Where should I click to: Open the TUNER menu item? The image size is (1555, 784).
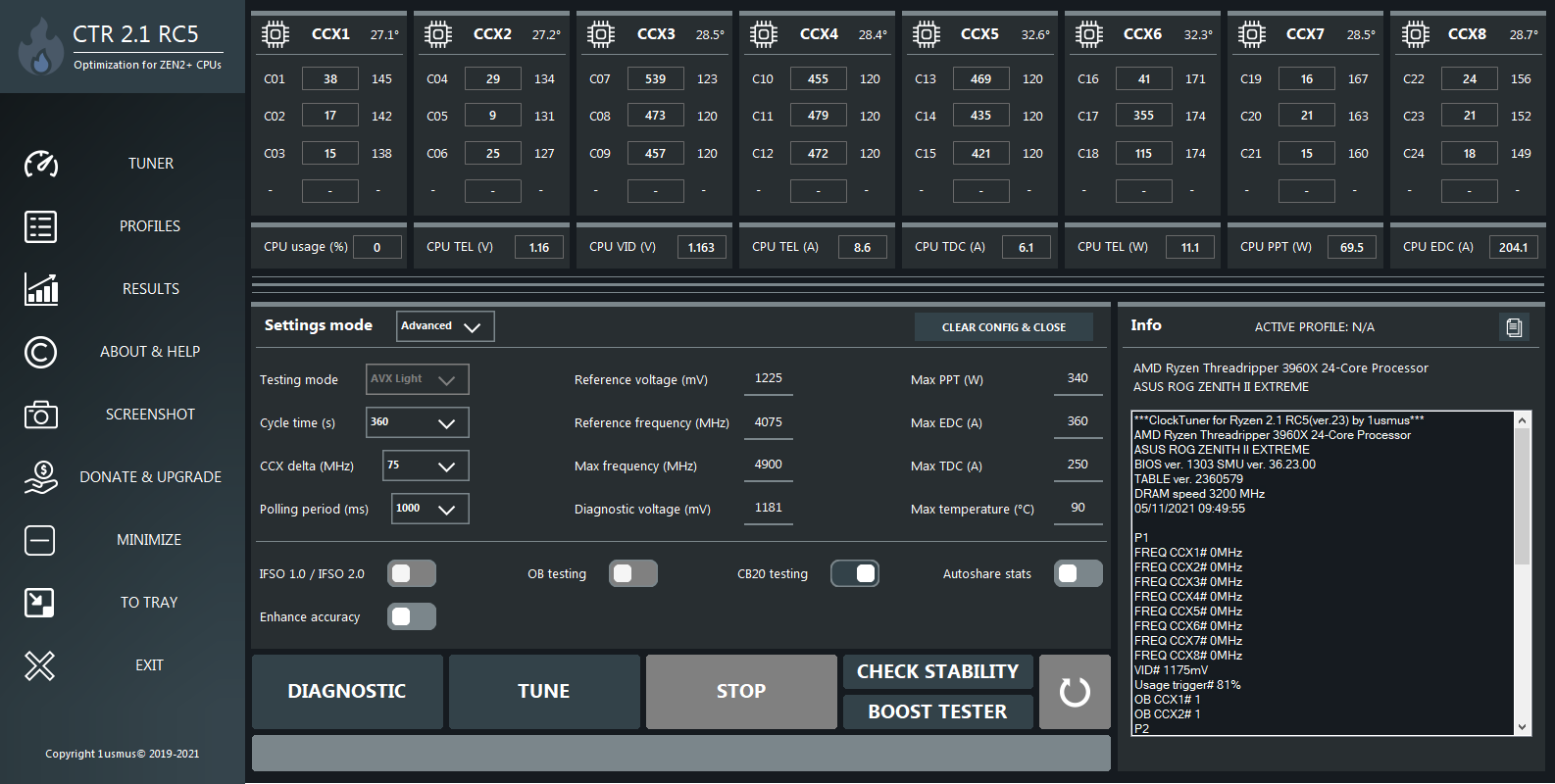click(151, 164)
